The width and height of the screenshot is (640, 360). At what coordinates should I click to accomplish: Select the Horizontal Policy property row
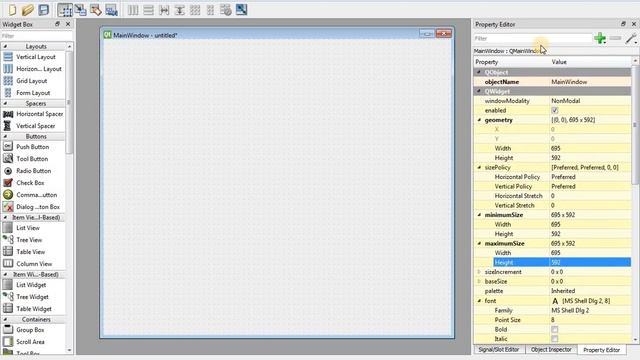click(552, 177)
